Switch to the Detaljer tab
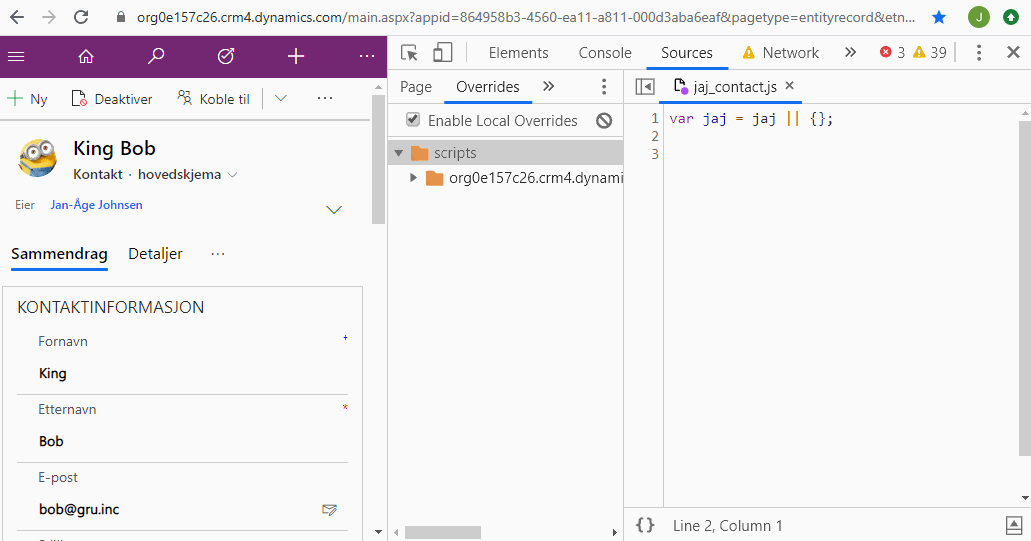The image size is (1031, 541). pos(155,254)
